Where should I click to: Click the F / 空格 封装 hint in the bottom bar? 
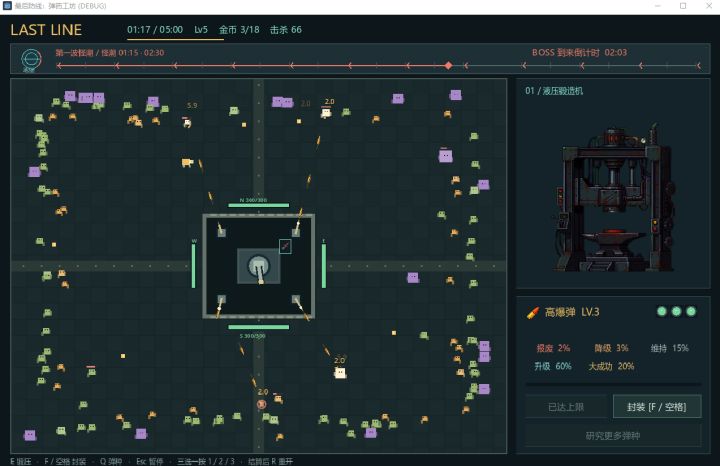(65, 461)
